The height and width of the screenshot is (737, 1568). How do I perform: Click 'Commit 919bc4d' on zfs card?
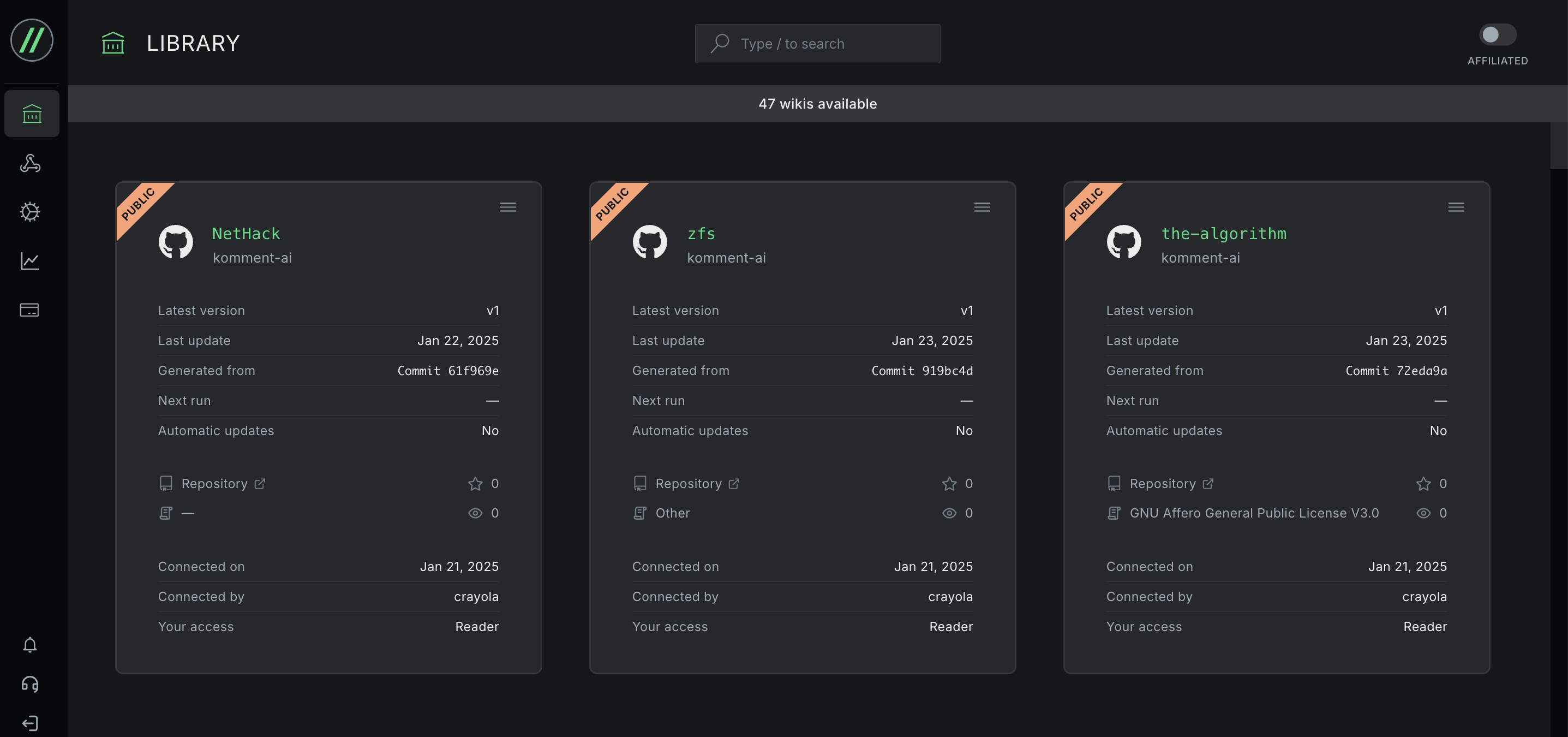(922, 371)
